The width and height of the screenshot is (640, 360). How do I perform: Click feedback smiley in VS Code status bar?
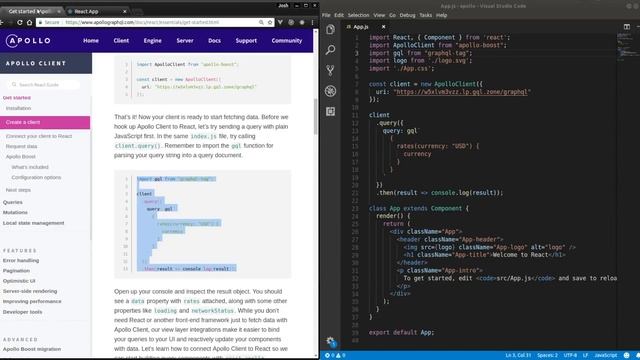point(627,356)
